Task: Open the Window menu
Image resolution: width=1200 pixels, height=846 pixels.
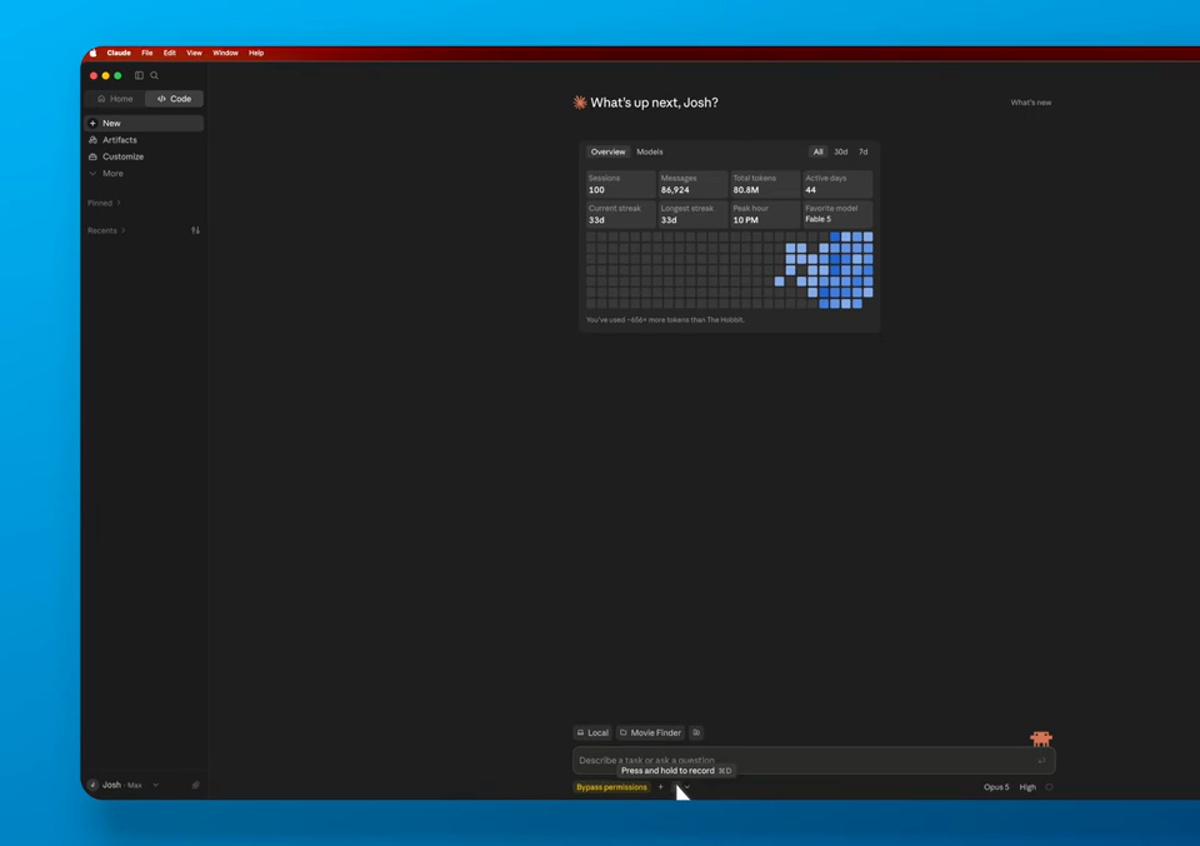Action: pyautogui.click(x=225, y=53)
